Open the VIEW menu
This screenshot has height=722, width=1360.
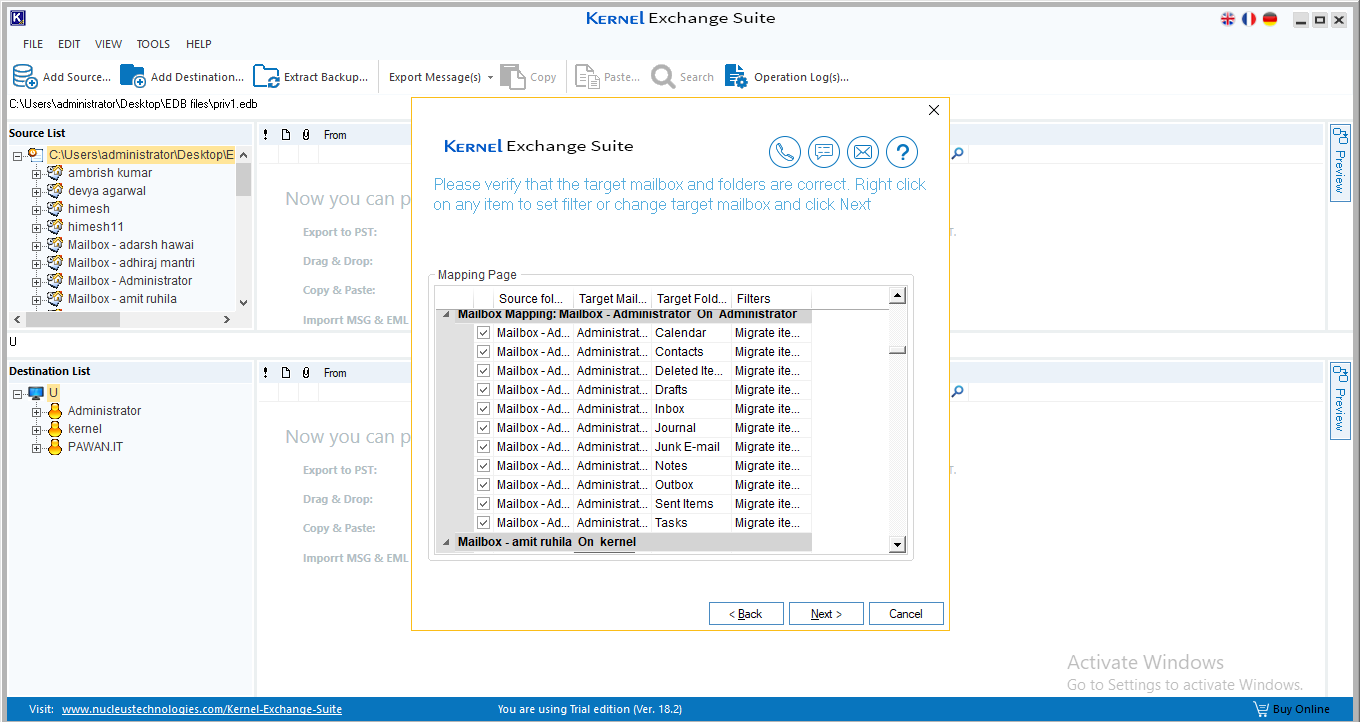(x=108, y=44)
